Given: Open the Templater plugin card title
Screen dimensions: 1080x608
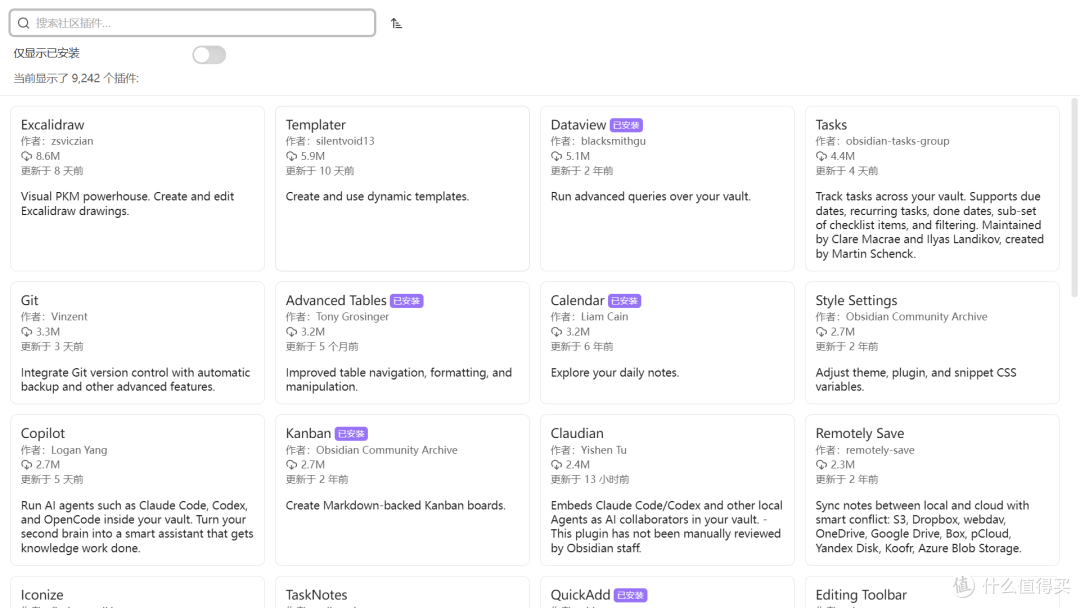Looking at the screenshot, I should pyautogui.click(x=315, y=125).
